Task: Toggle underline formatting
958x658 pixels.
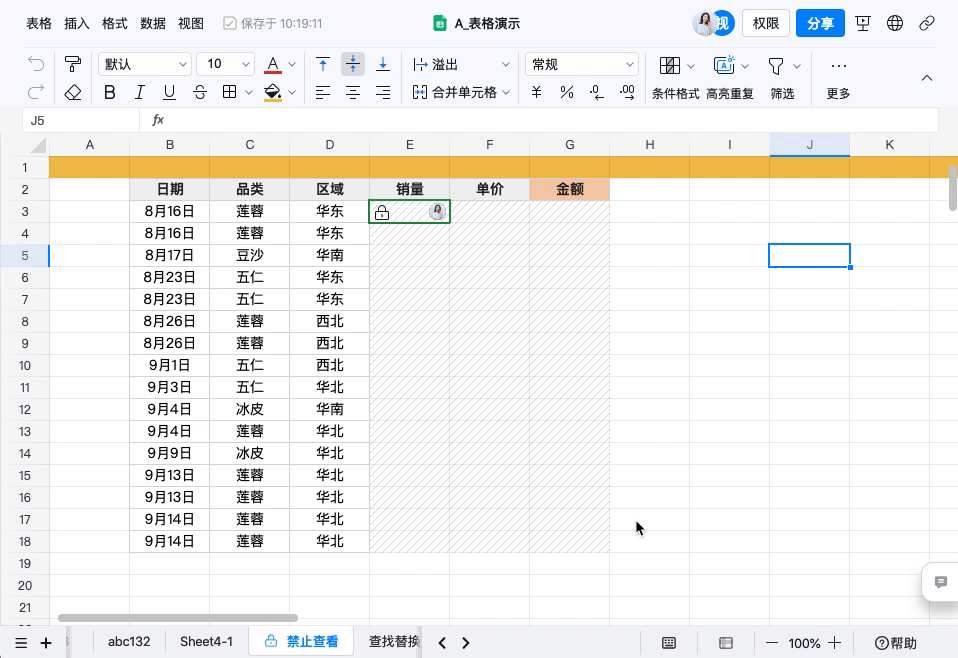Action: pyautogui.click(x=169, y=92)
